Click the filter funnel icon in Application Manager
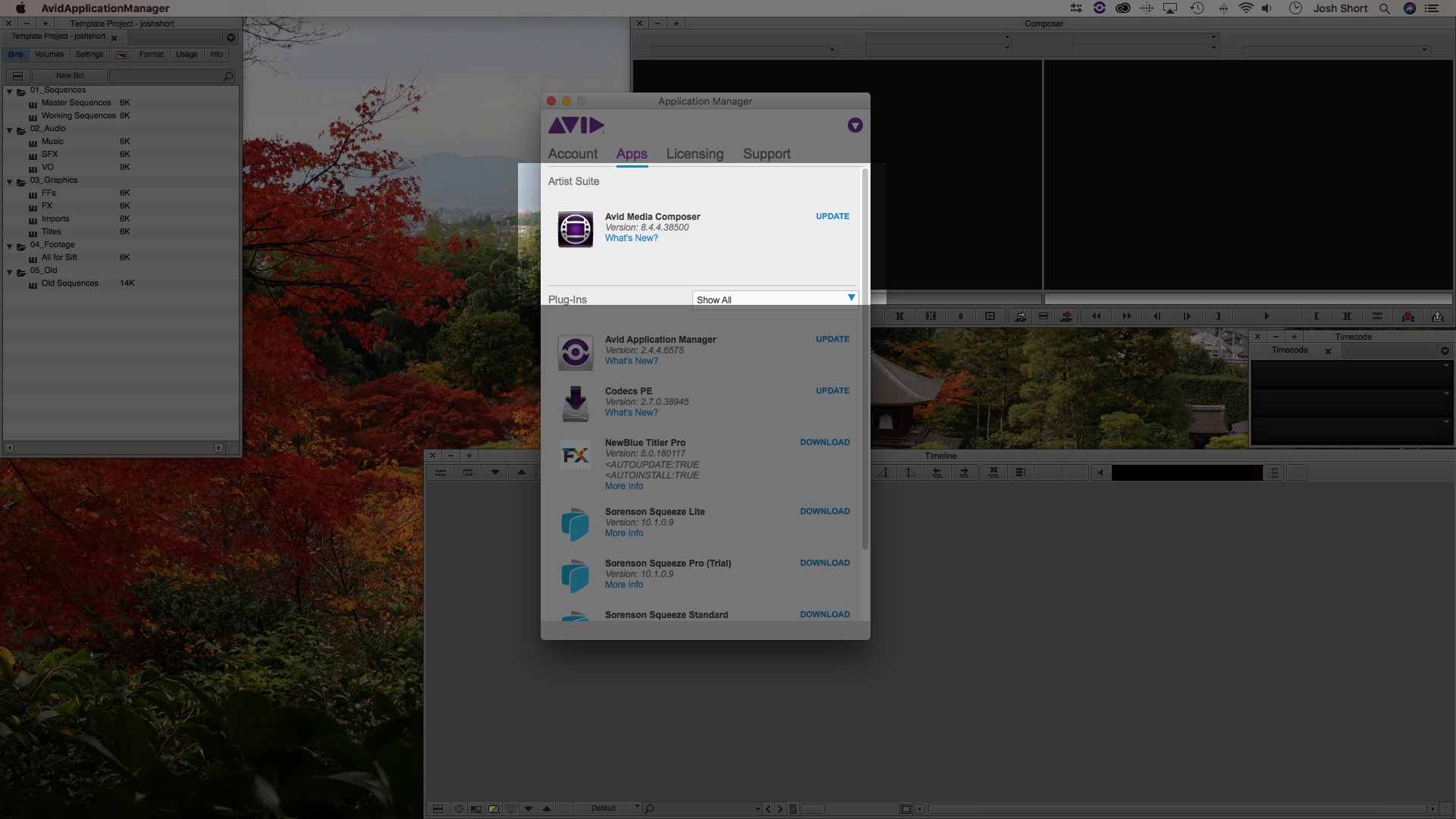 pos(853,125)
